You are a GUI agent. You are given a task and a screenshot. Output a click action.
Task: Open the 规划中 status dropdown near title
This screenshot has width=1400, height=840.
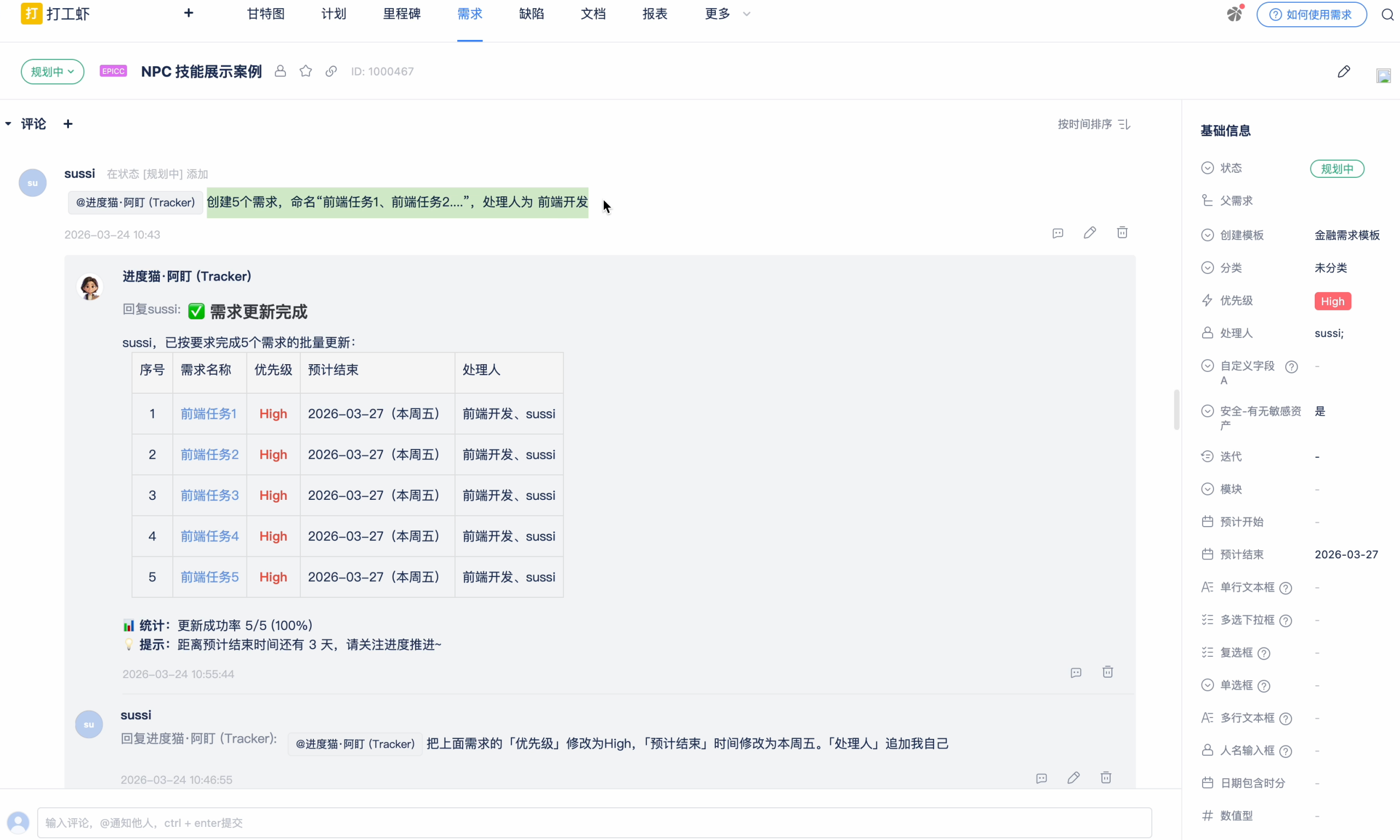click(52, 72)
